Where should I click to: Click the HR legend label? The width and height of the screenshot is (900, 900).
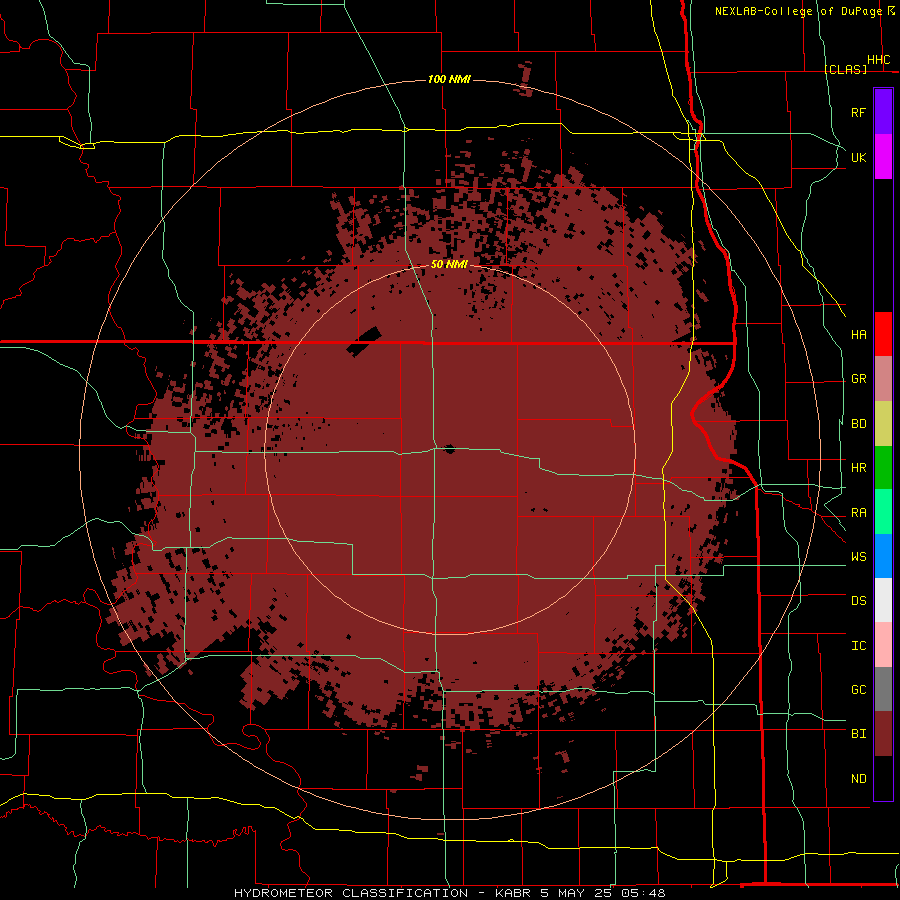(x=858, y=468)
